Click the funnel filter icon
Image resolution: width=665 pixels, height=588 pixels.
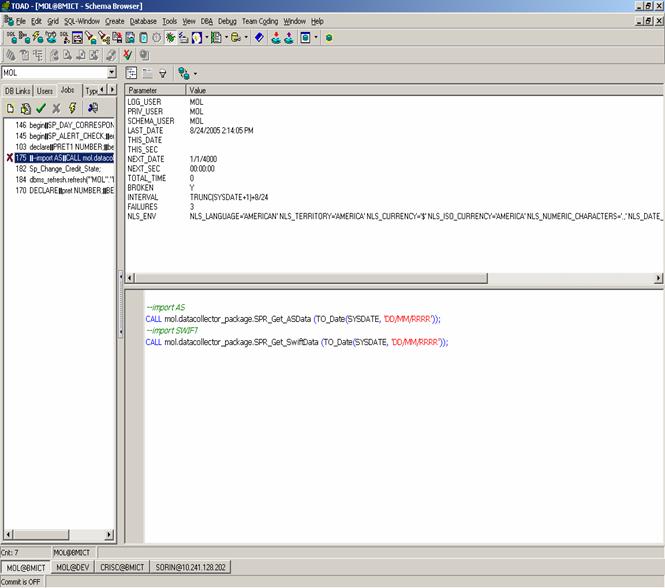coord(162,73)
